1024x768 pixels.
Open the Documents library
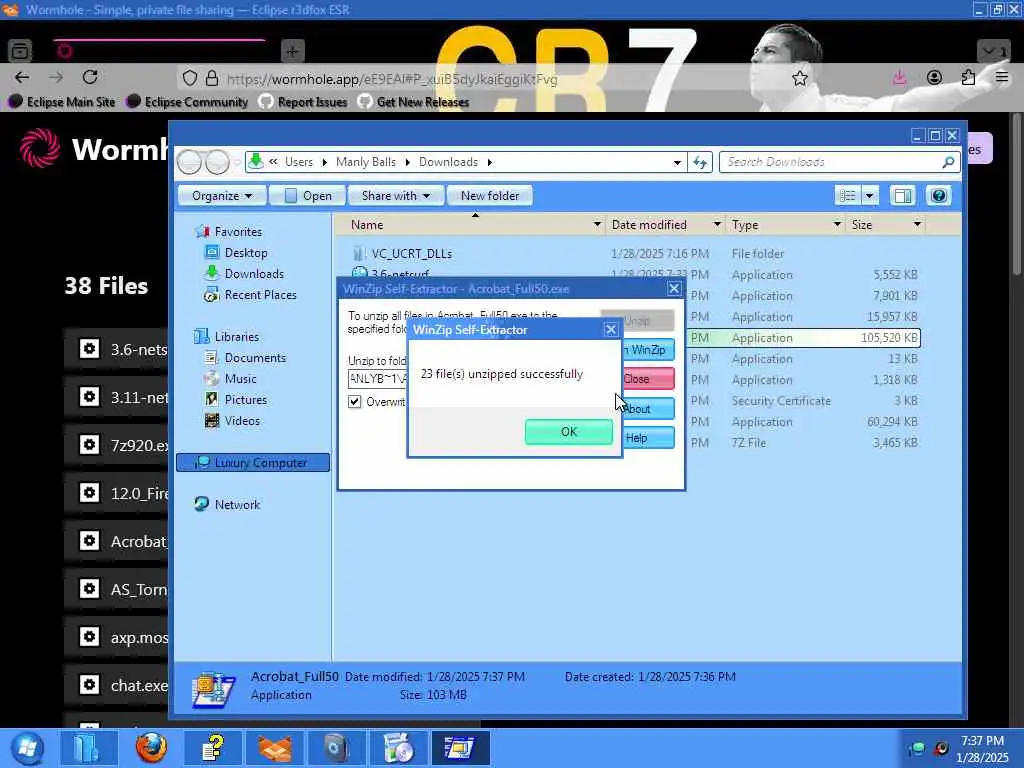point(255,357)
